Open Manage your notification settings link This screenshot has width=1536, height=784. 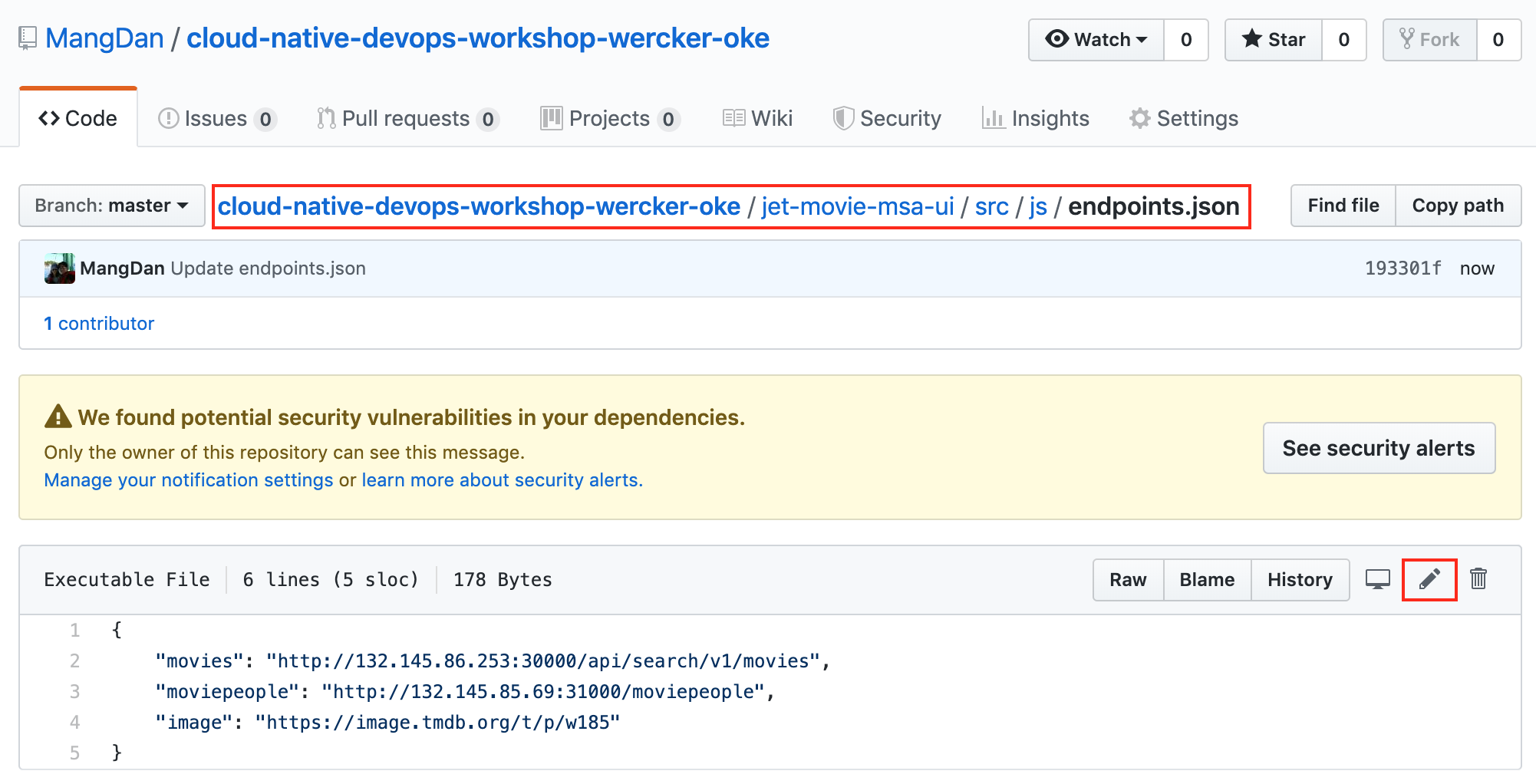[x=189, y=480]
